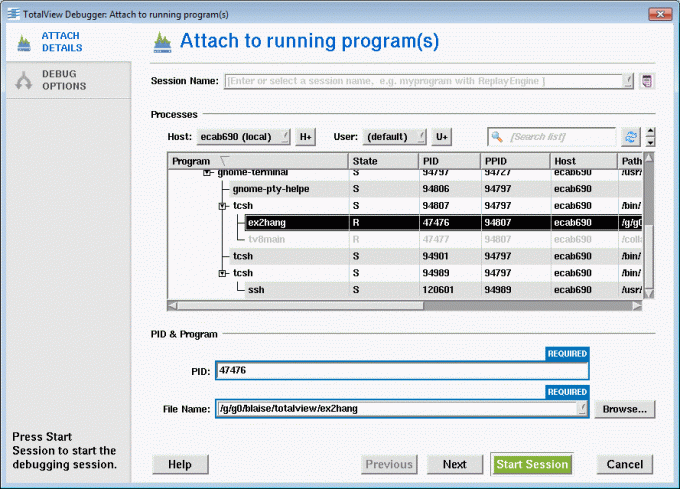Collapse the gnome-terminal tree node

coord(207,173)
